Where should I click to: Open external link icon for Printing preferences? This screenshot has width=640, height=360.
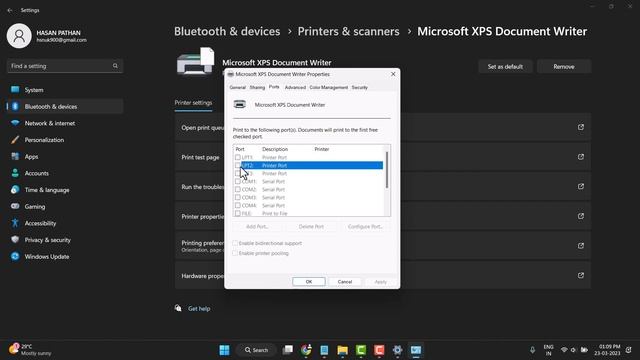pos(581,246)
